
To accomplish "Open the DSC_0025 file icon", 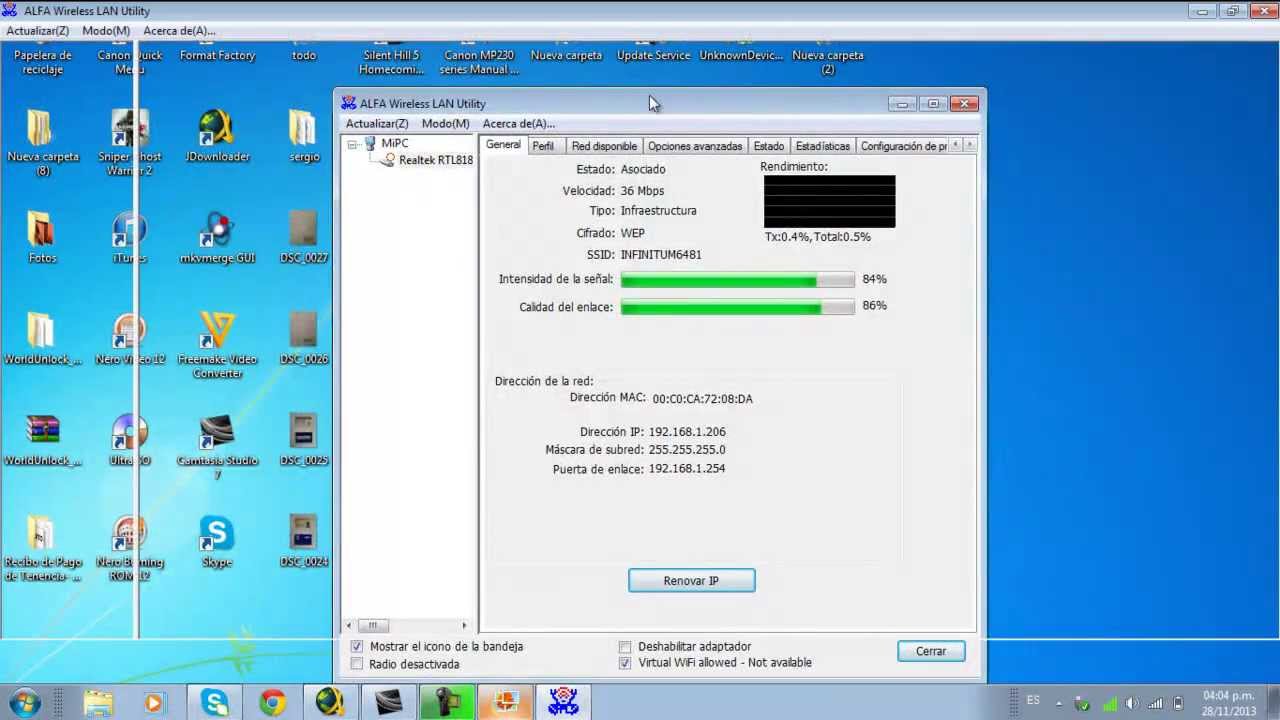I will click(x=304, y=439).
